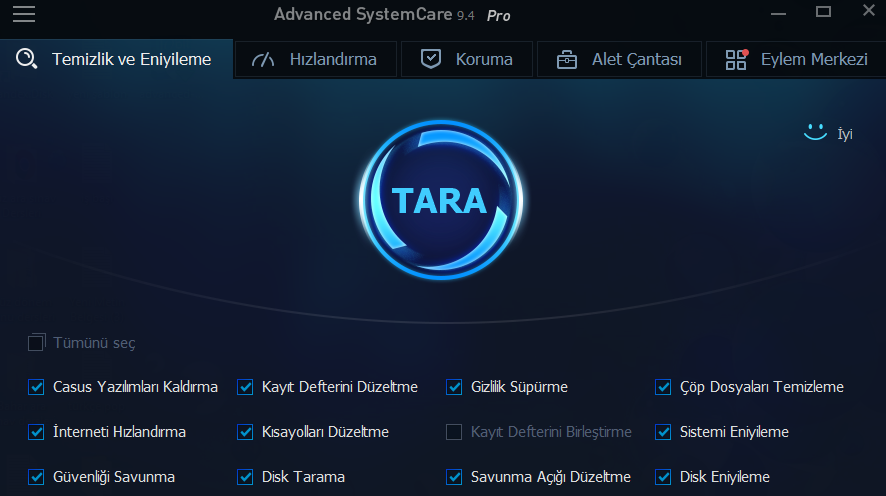Uncheck Sistemi Eniyileme checkbox

[x=663, y=432]
